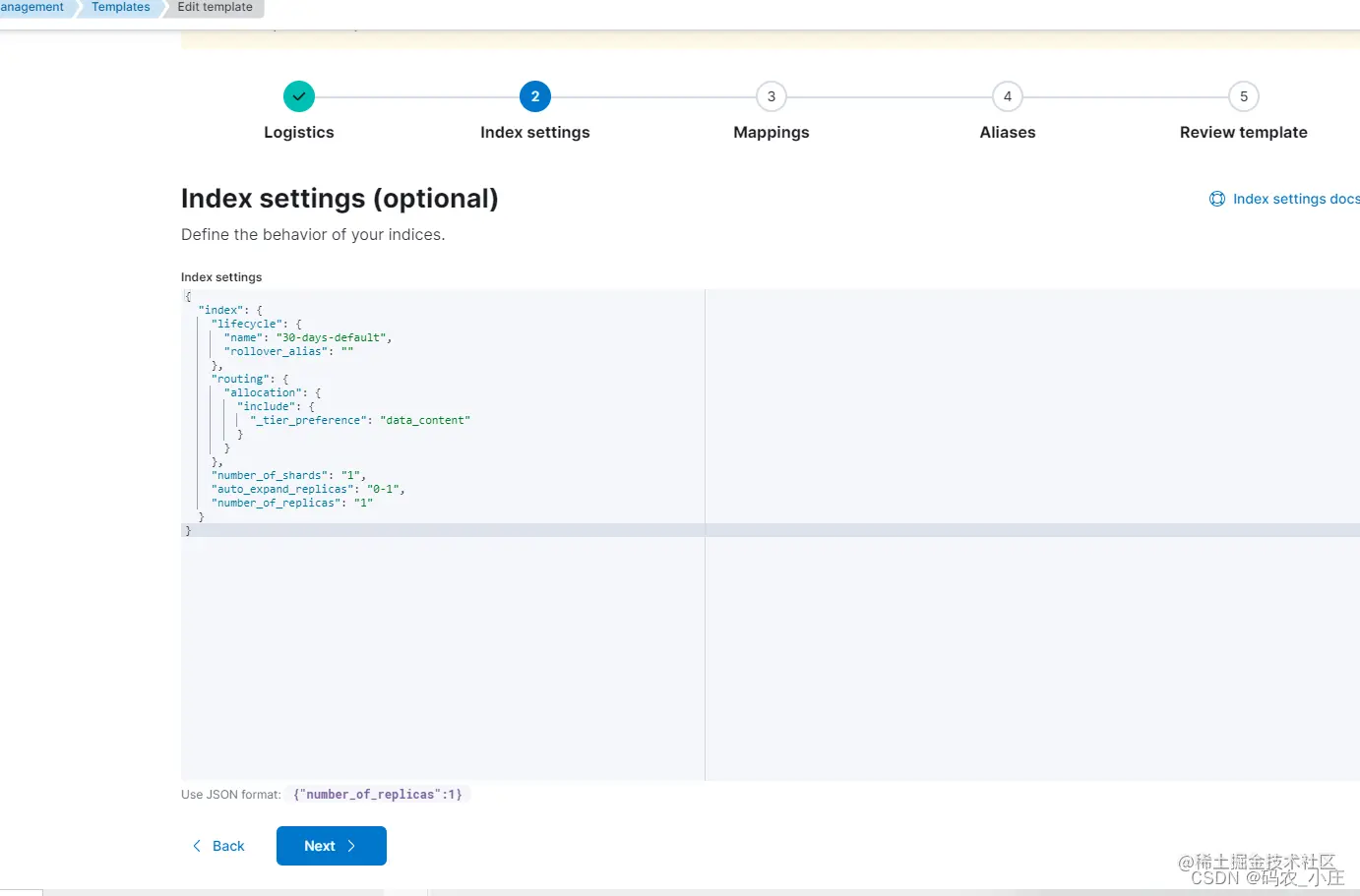This screenshot has height=896, width=1360.
Task: Select the Logistics step label
Action: 299,133
